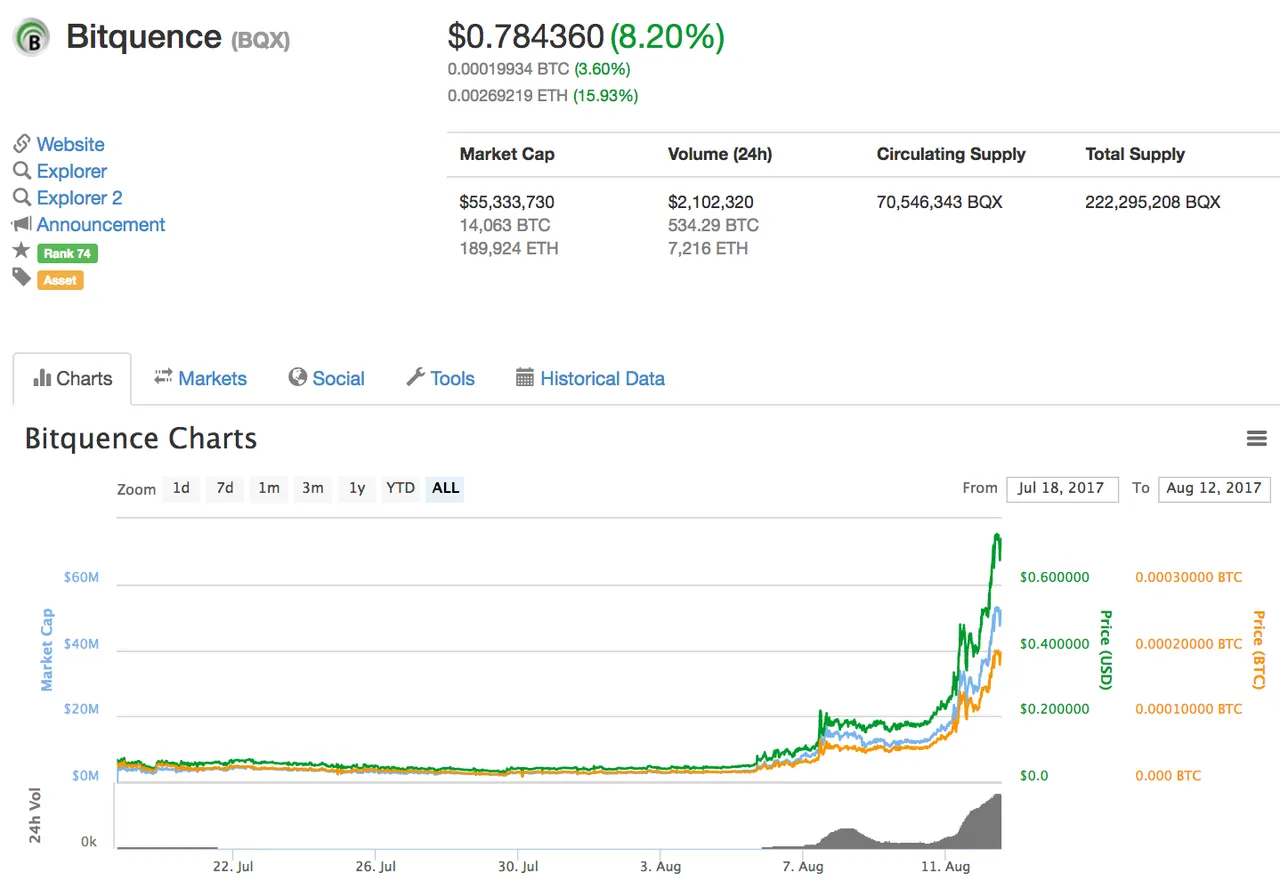Screen dimensions: 1280x879
Task: Click the orange Asset badge
Action: (x=60, y=280)
